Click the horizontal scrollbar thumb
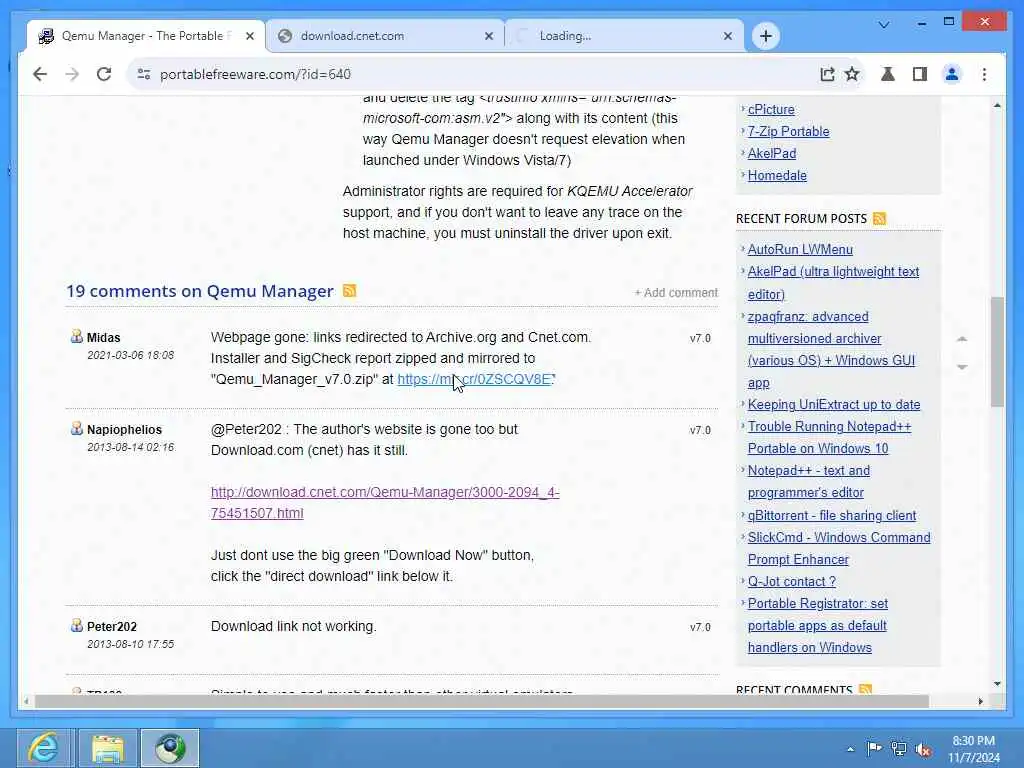 click(481, 701)
